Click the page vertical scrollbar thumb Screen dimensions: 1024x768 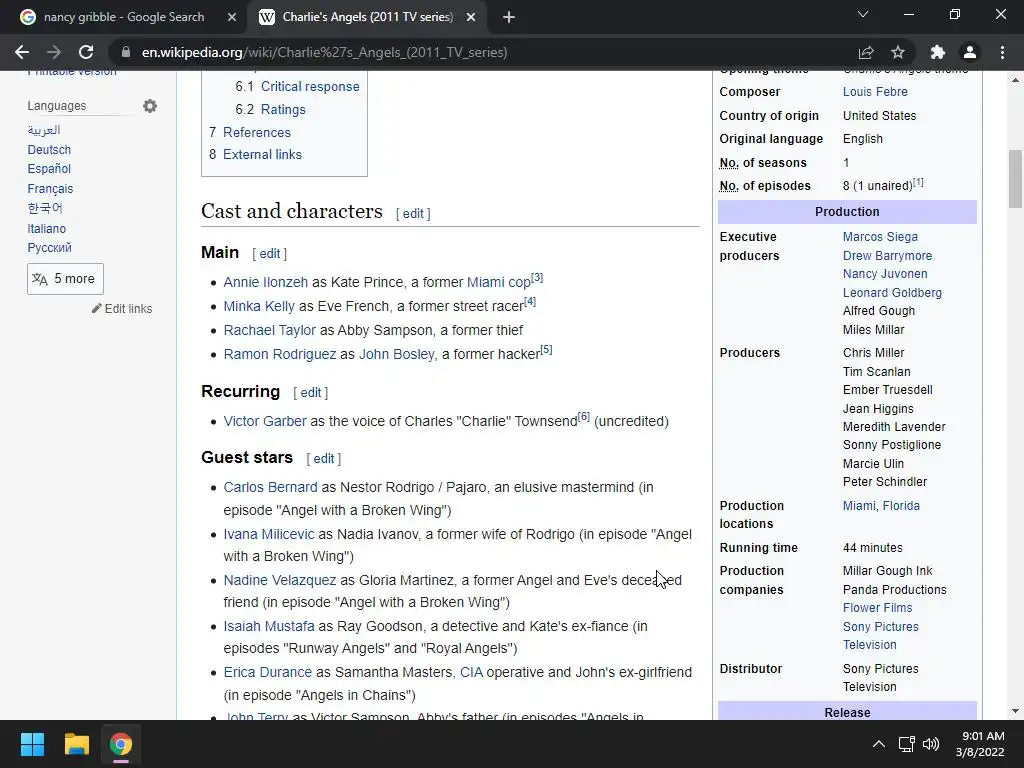pyautogui.click(x=1015, y=179)
